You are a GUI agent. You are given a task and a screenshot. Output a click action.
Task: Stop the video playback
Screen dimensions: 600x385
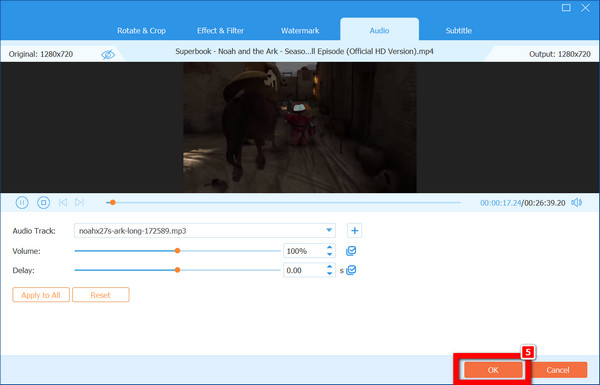[x=43, y=202]
